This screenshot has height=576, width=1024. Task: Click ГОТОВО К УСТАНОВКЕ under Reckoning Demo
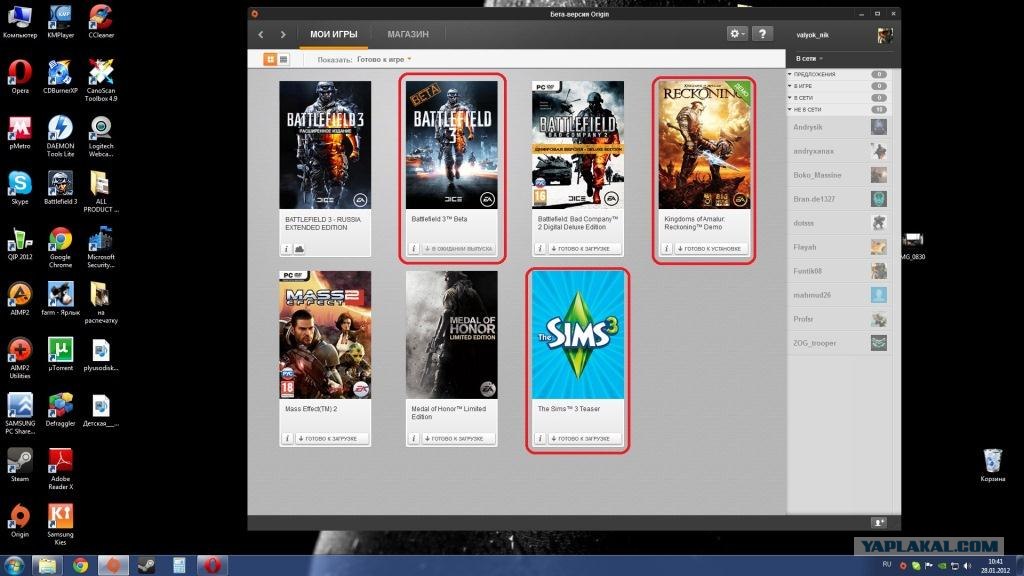coord(711,249)
